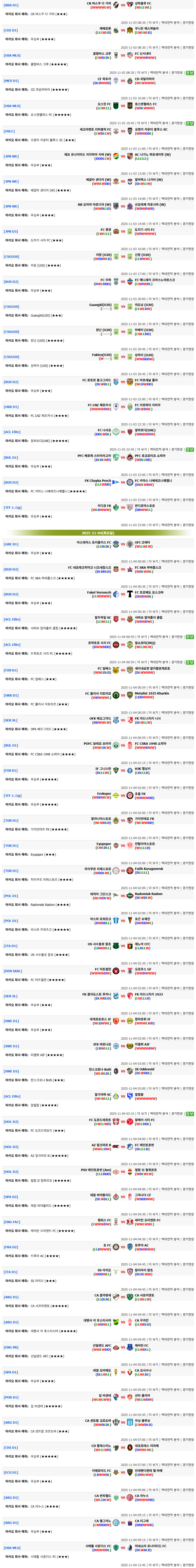196x1568 pixels.
Task: Select the [MEX D1] league label
Action: 11,80
